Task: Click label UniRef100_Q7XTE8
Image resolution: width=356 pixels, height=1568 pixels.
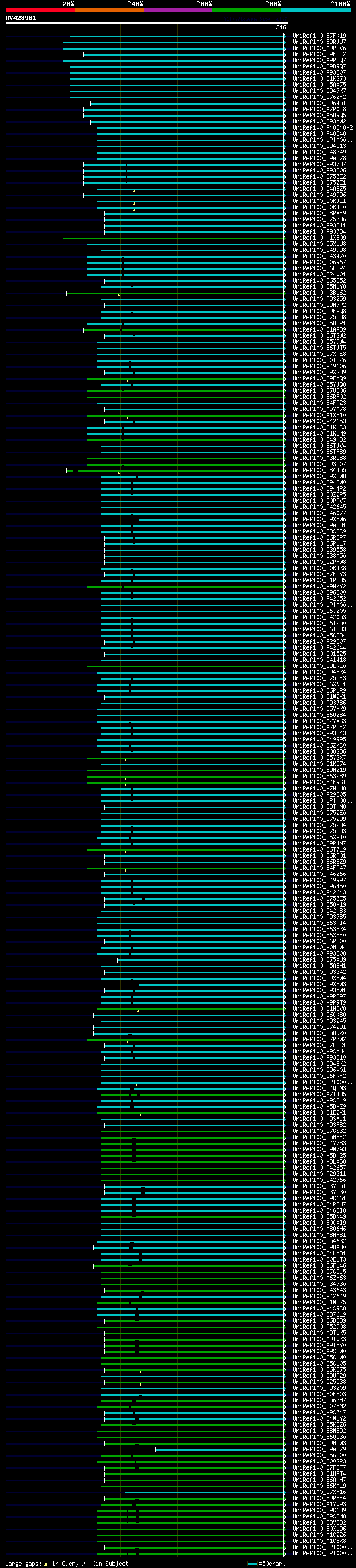Action: (x=319, y=354)
